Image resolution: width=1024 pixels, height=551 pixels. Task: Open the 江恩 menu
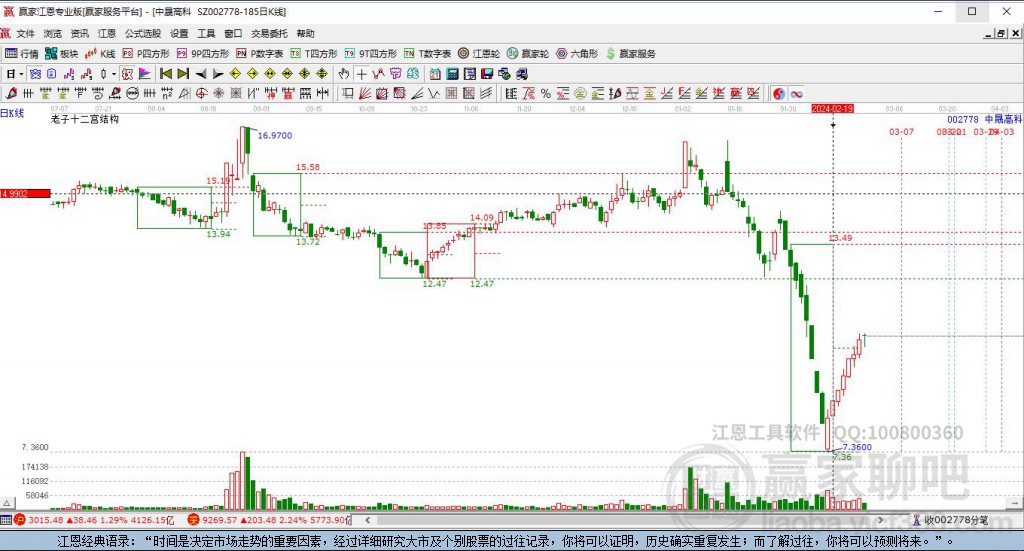tap(106, 33)
